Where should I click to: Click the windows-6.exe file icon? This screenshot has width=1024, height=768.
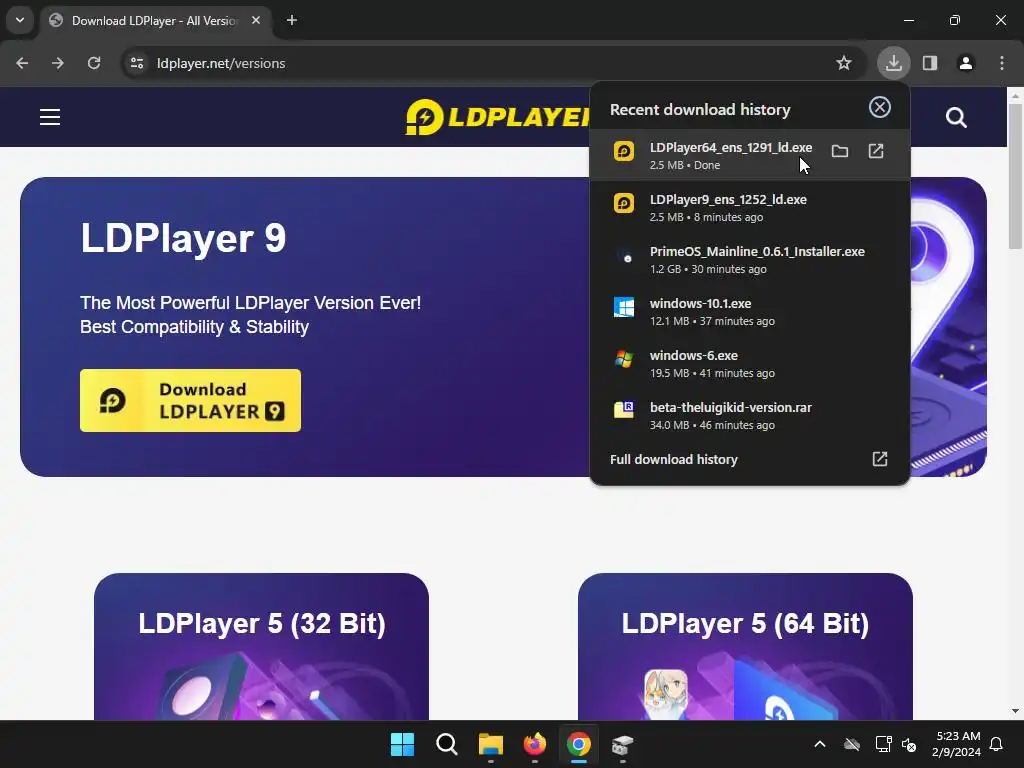click(x=624, y=359)
